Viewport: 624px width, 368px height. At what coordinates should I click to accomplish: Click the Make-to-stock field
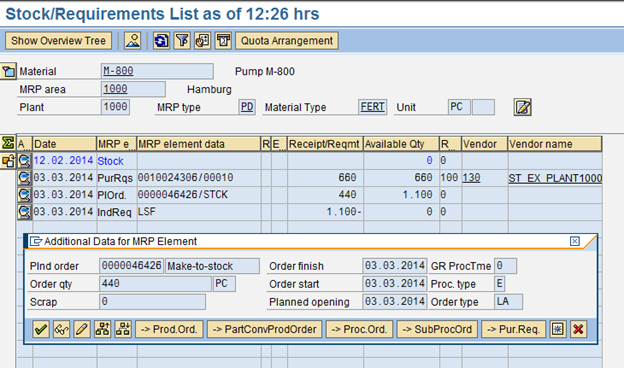pos(212,266)
